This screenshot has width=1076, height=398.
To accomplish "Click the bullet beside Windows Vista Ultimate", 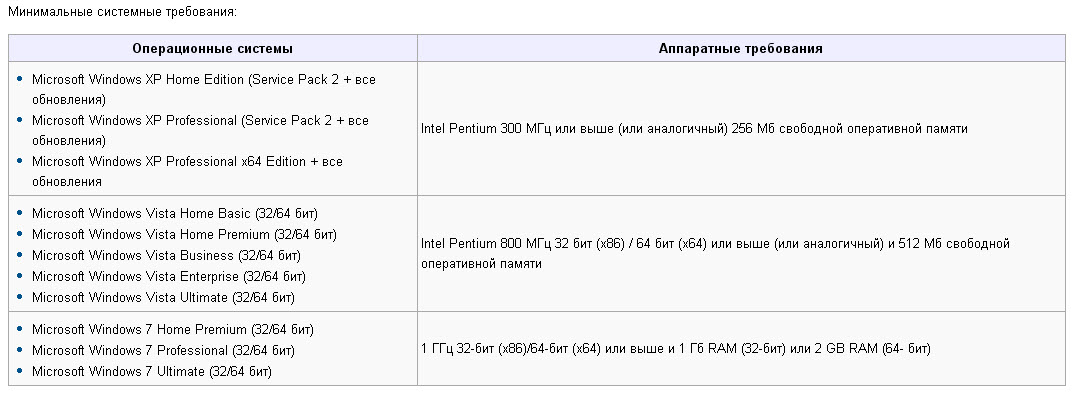I will [19, 297].
